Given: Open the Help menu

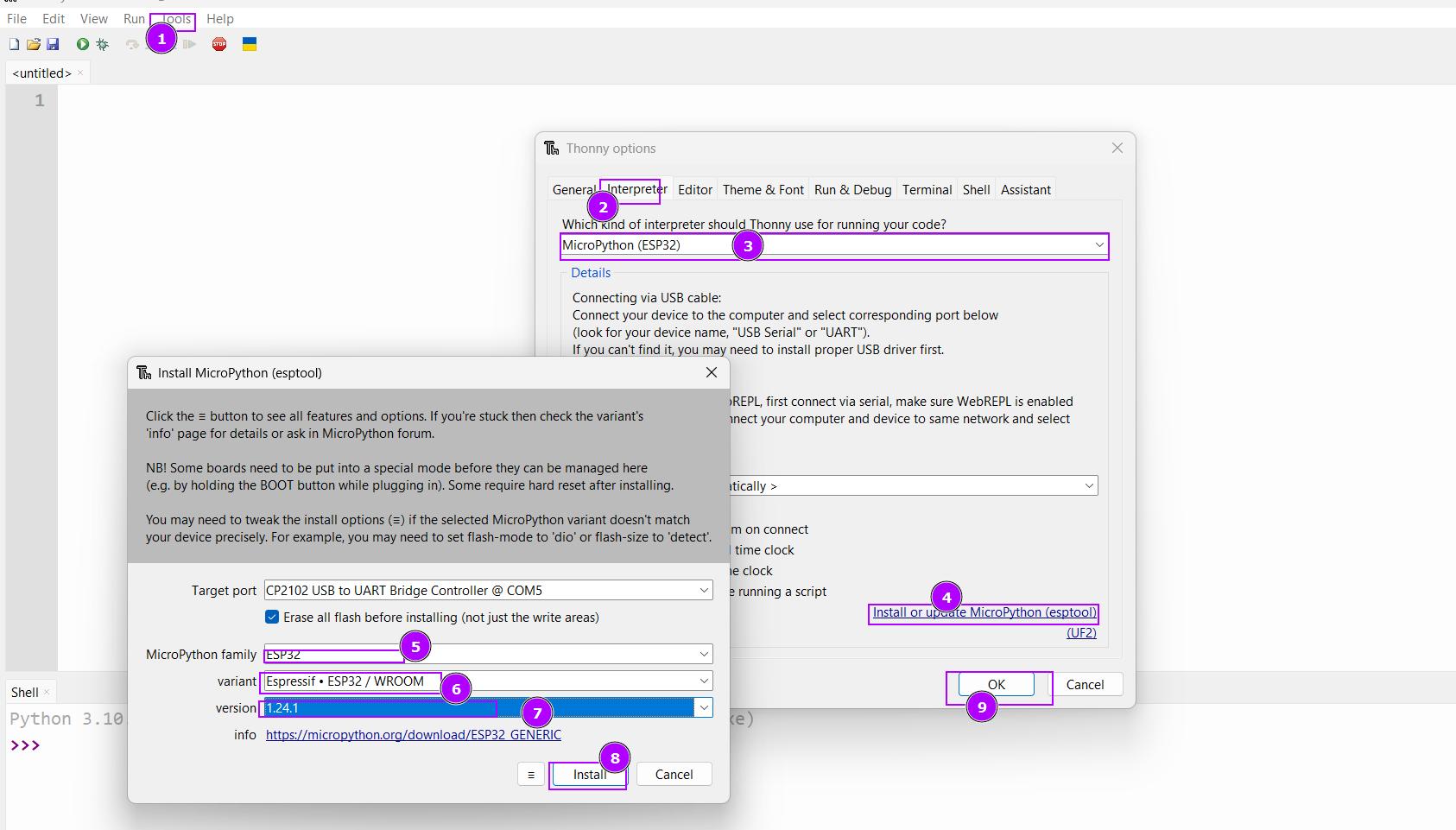Looking at the screenshot, I should (220, 18).
